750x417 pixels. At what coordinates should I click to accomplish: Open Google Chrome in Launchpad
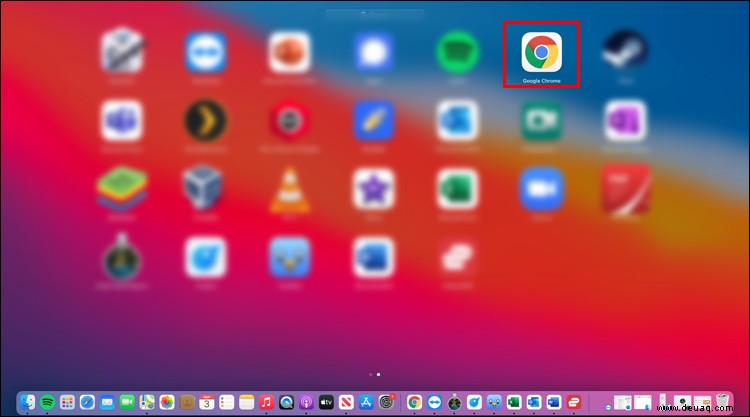541,52
